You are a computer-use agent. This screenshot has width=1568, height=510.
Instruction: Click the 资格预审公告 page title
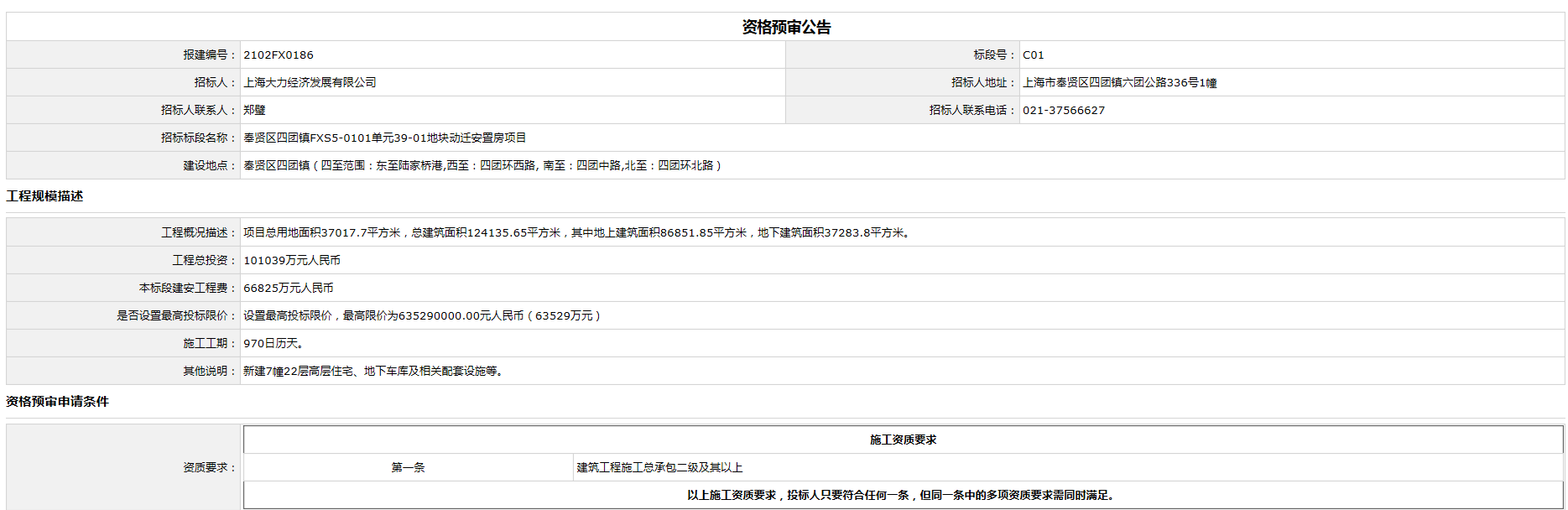[785, 27]
